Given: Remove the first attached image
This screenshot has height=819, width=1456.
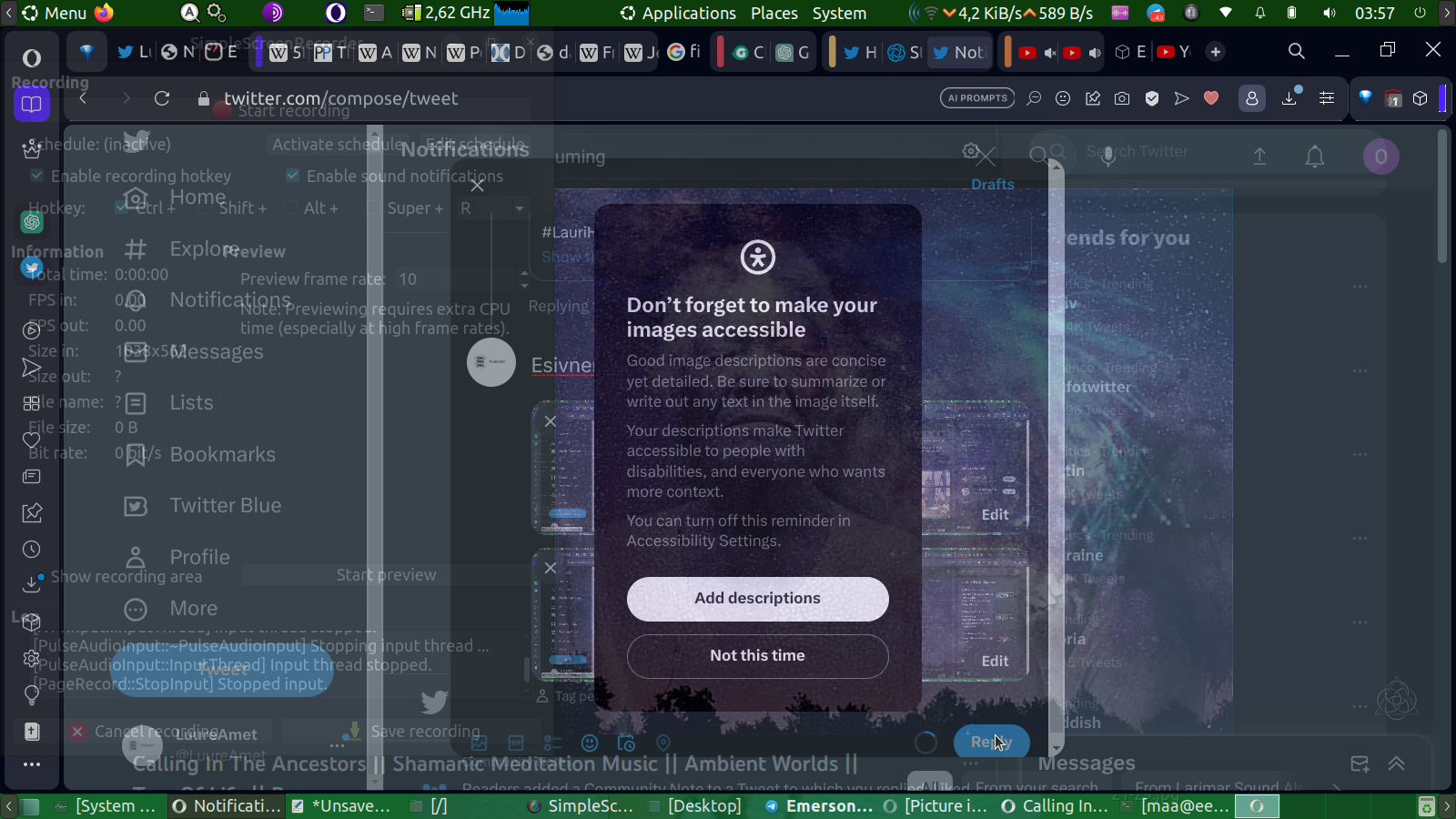Looking at the screenshot, I should pos(551,421).
